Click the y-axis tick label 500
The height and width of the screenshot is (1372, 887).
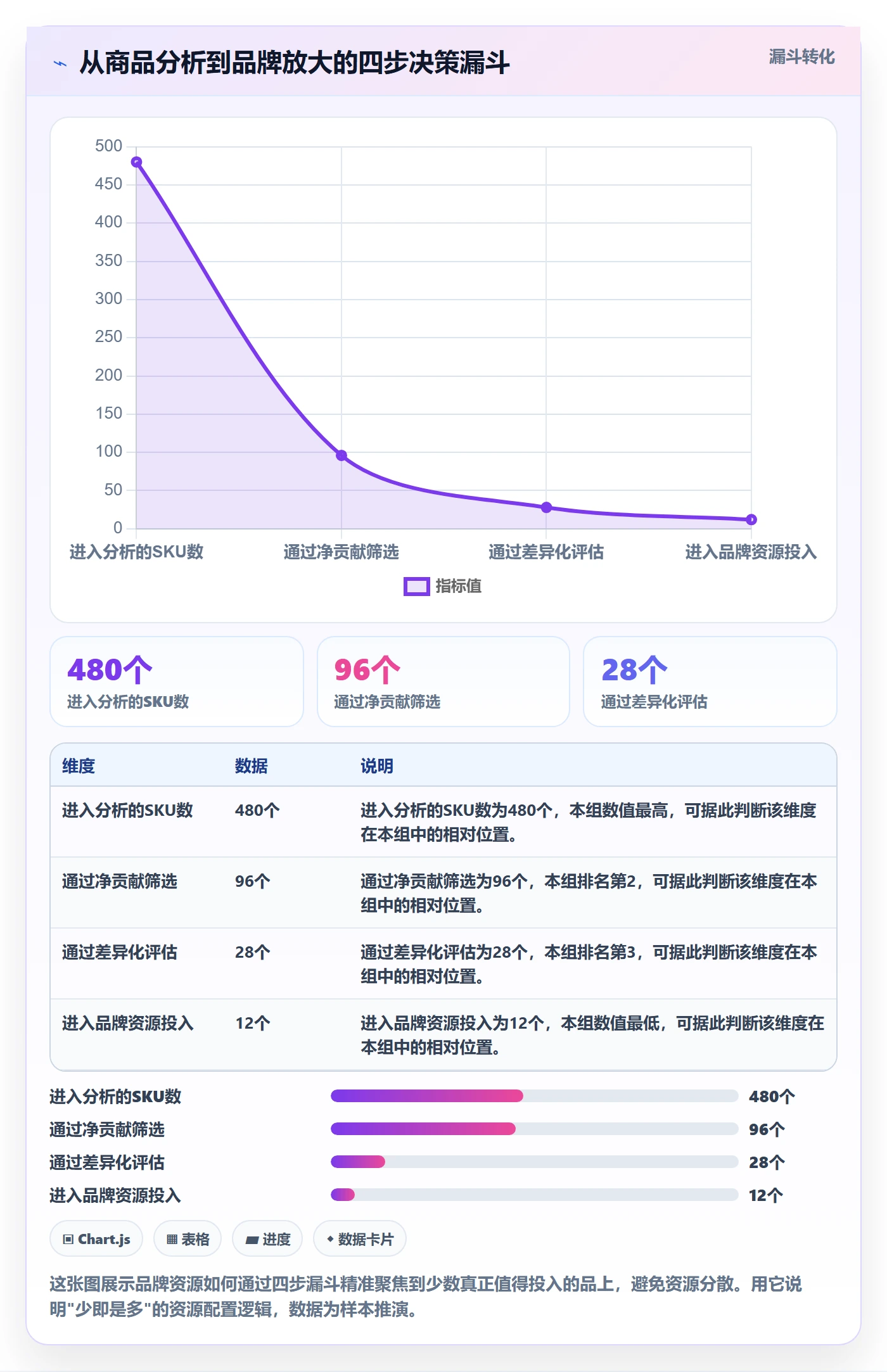point(108,146)
